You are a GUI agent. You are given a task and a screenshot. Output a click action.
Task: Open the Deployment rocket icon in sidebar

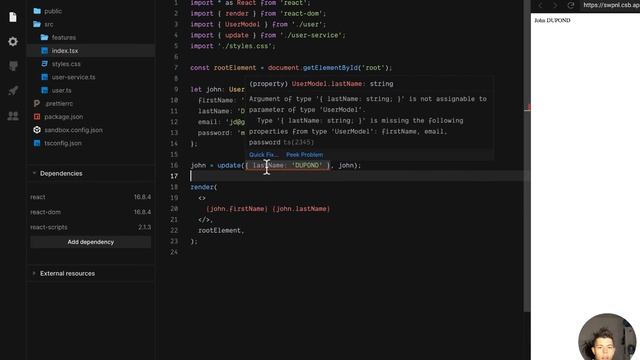coord(13,91)
